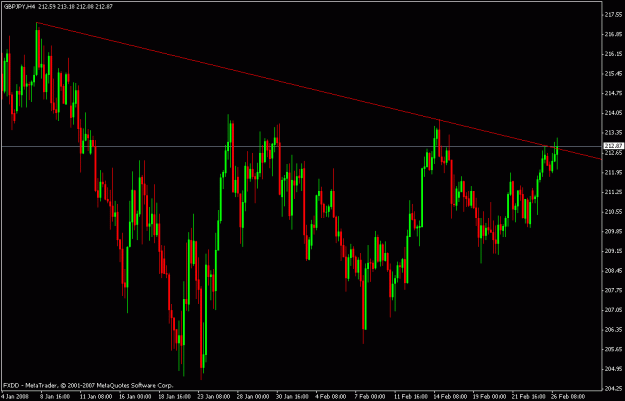625x401 pixels.
Task: Click the 207.75 price axis label
Action: coord(614,291)
